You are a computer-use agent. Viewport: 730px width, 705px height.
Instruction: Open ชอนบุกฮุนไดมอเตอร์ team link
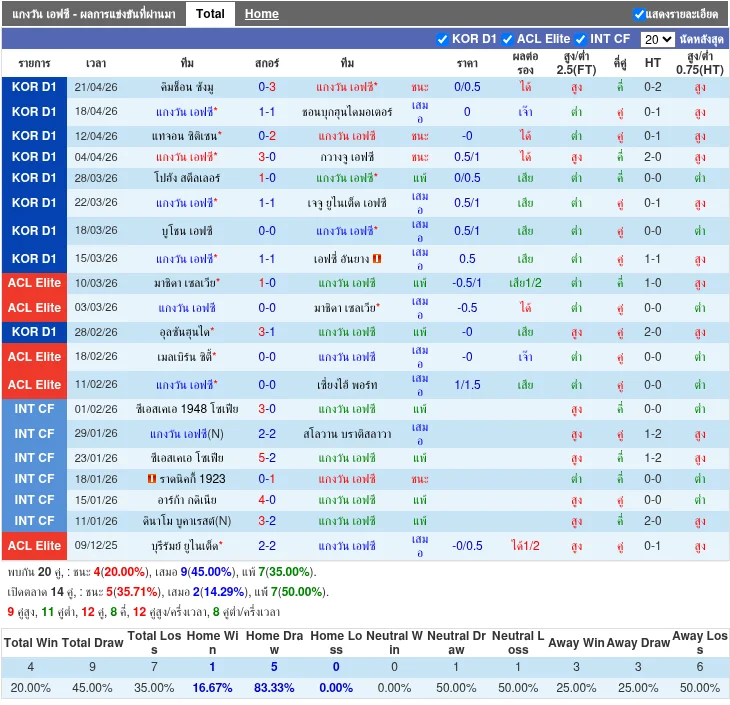click(x=346, y=112)
